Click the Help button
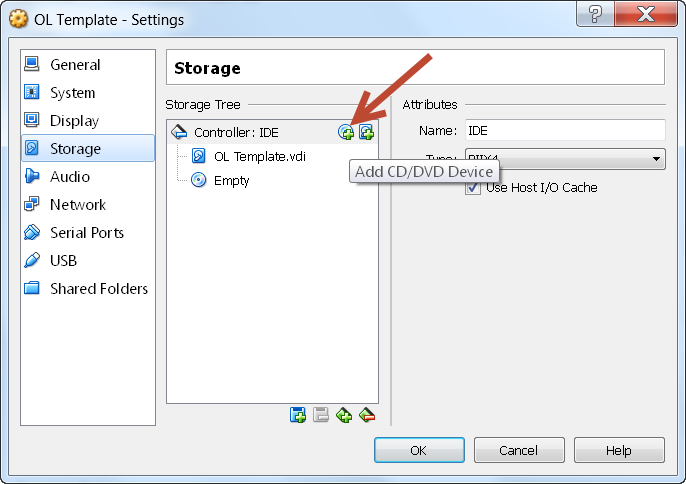The height and width of the screenshot is (484, 686). click(619, 450)
